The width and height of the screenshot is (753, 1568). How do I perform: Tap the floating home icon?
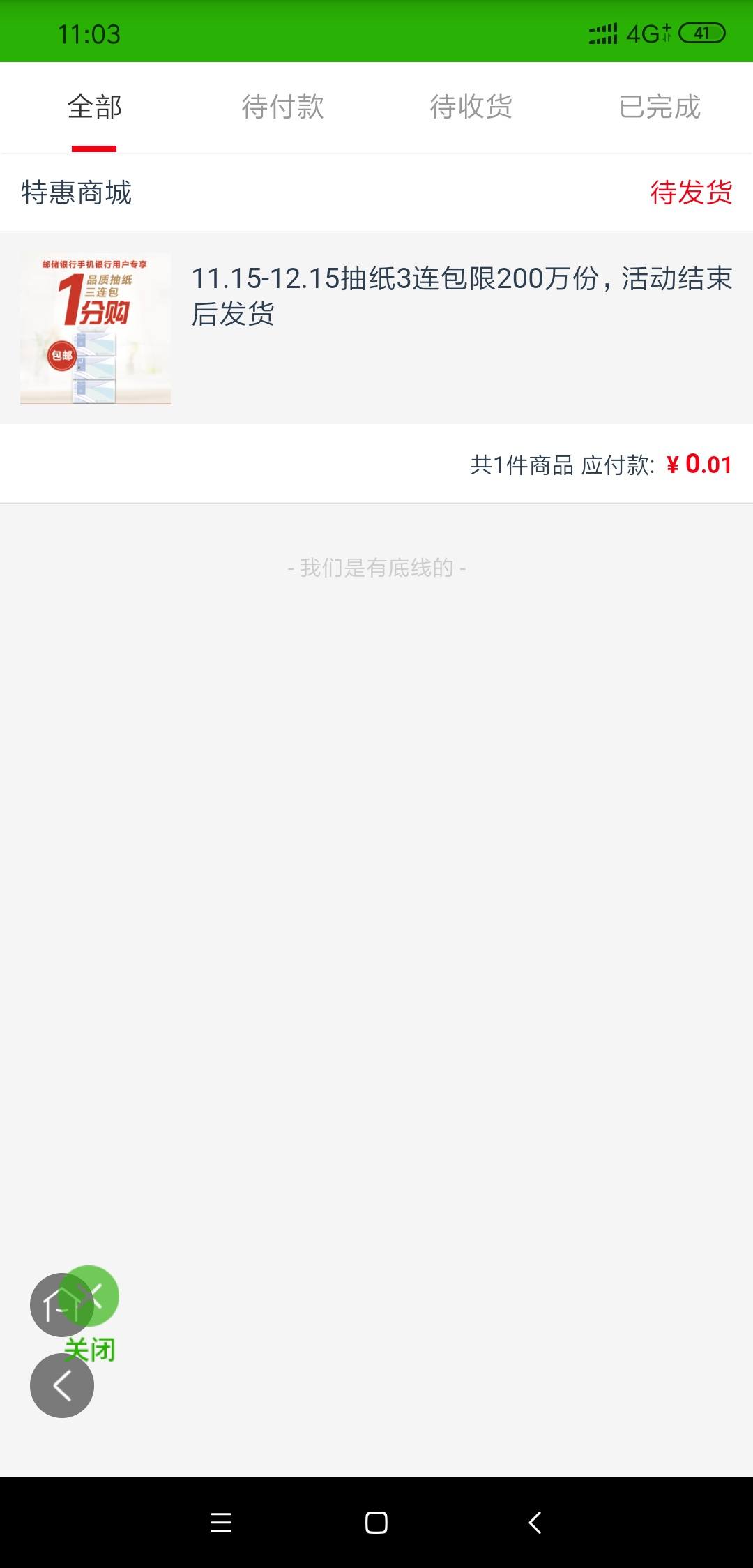click(x=61, y=1305)
